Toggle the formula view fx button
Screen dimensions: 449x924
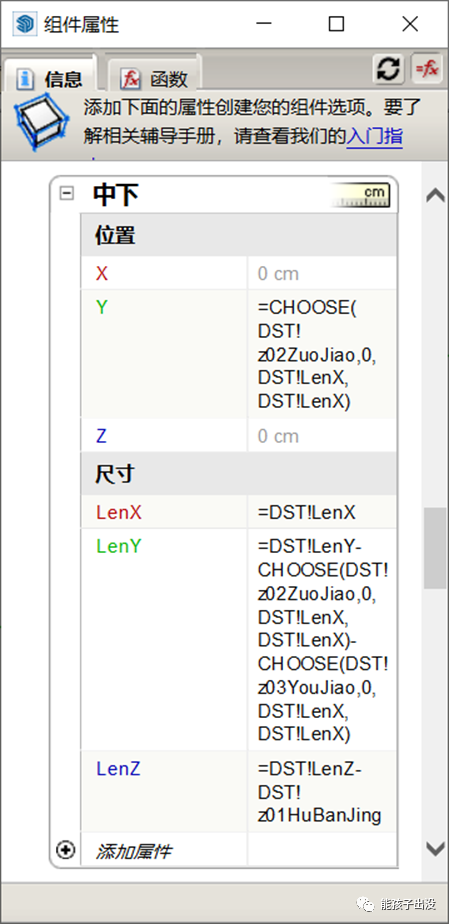(x=427, y=69)
